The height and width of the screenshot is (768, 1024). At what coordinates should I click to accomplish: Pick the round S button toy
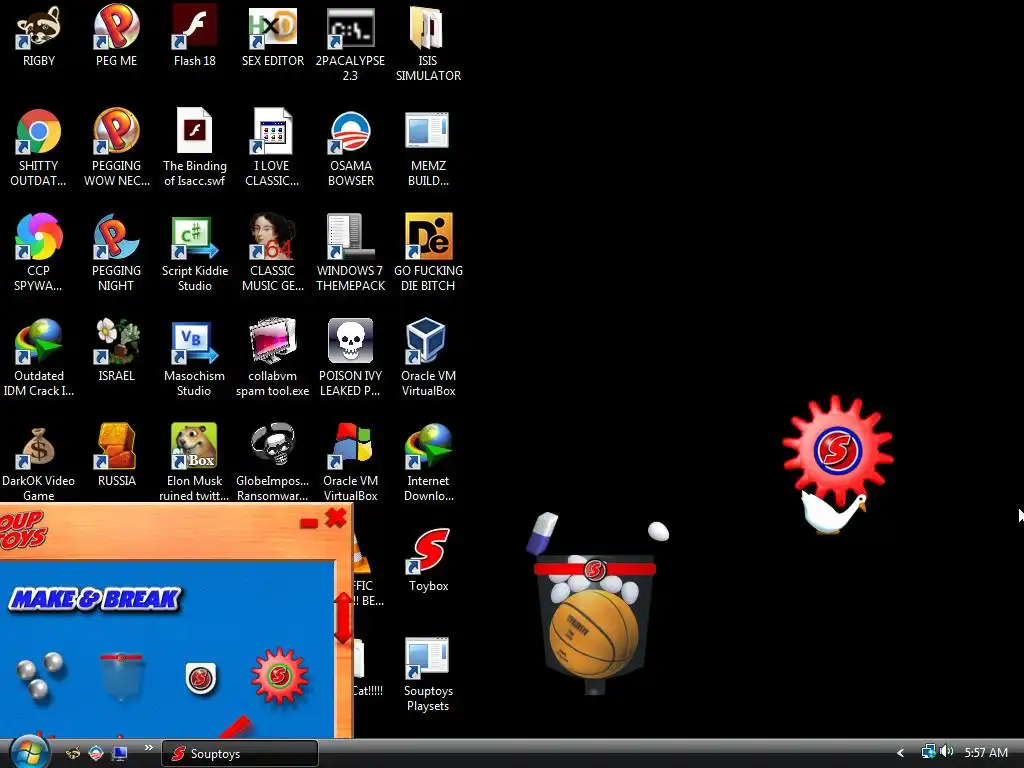(200, 679)
